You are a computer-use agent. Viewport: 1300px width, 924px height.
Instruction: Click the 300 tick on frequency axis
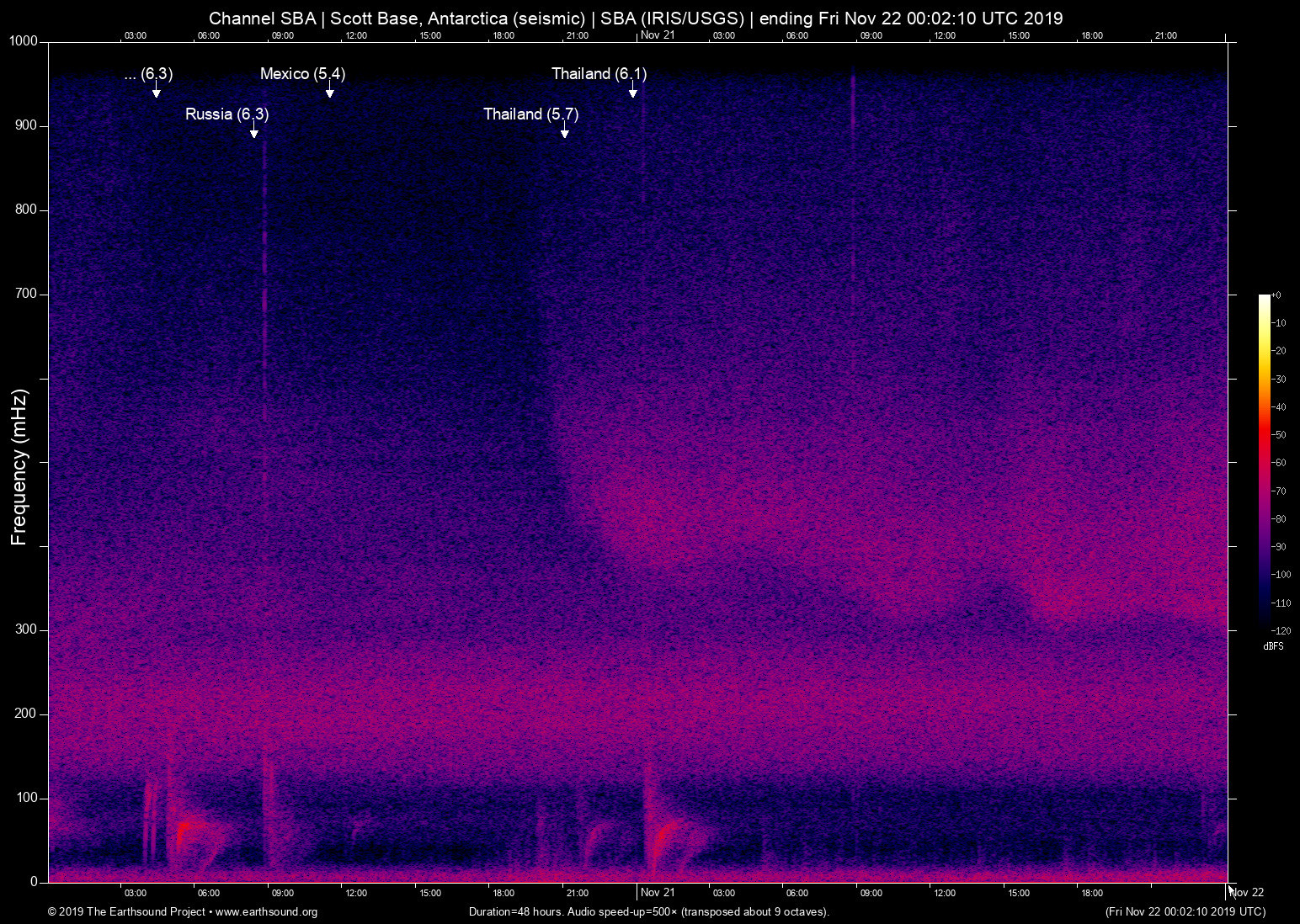tap(26, 629)
